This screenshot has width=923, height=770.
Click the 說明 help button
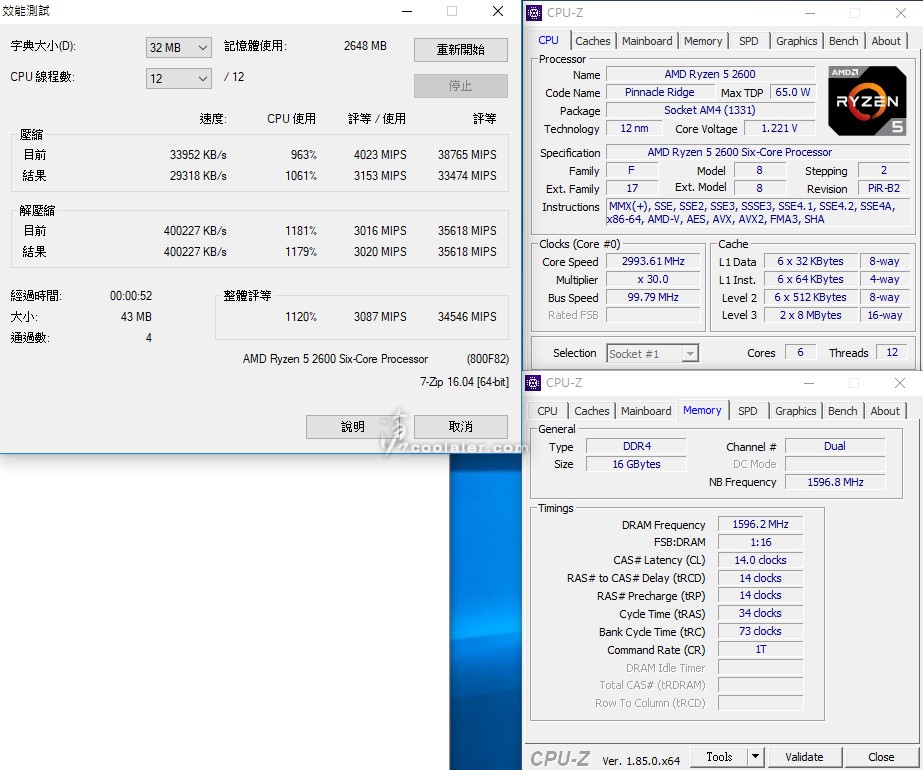(x=353, y=426)
